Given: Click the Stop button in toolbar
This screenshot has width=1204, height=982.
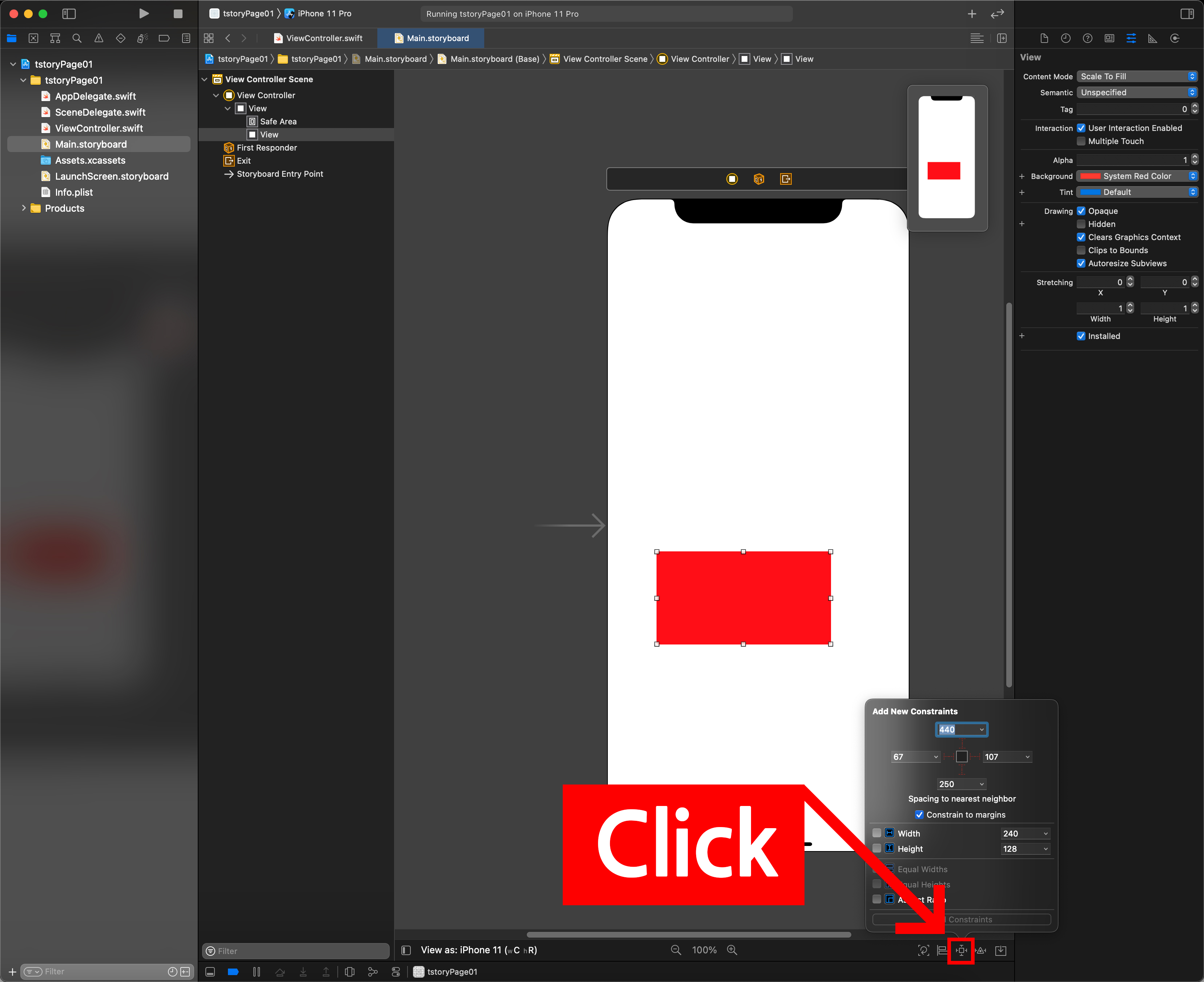Looking at the screenshot, I should [x=177, y=13].
